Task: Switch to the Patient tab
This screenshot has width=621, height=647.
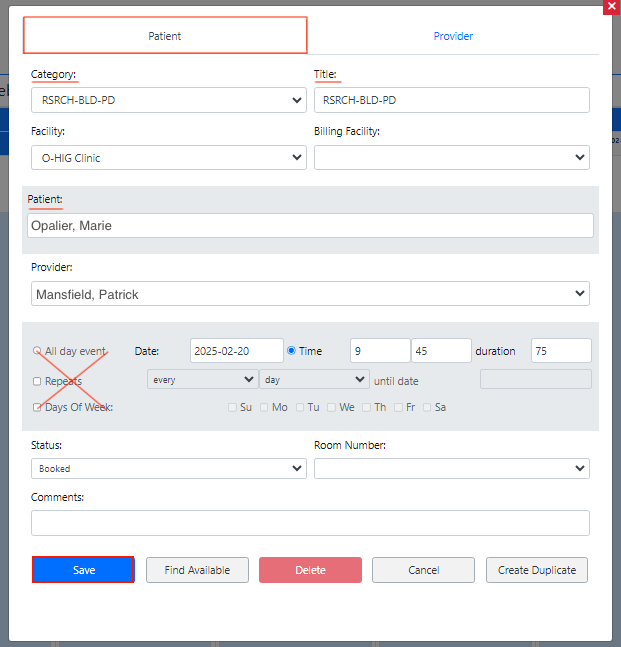Action: click(x=165, y=36)
